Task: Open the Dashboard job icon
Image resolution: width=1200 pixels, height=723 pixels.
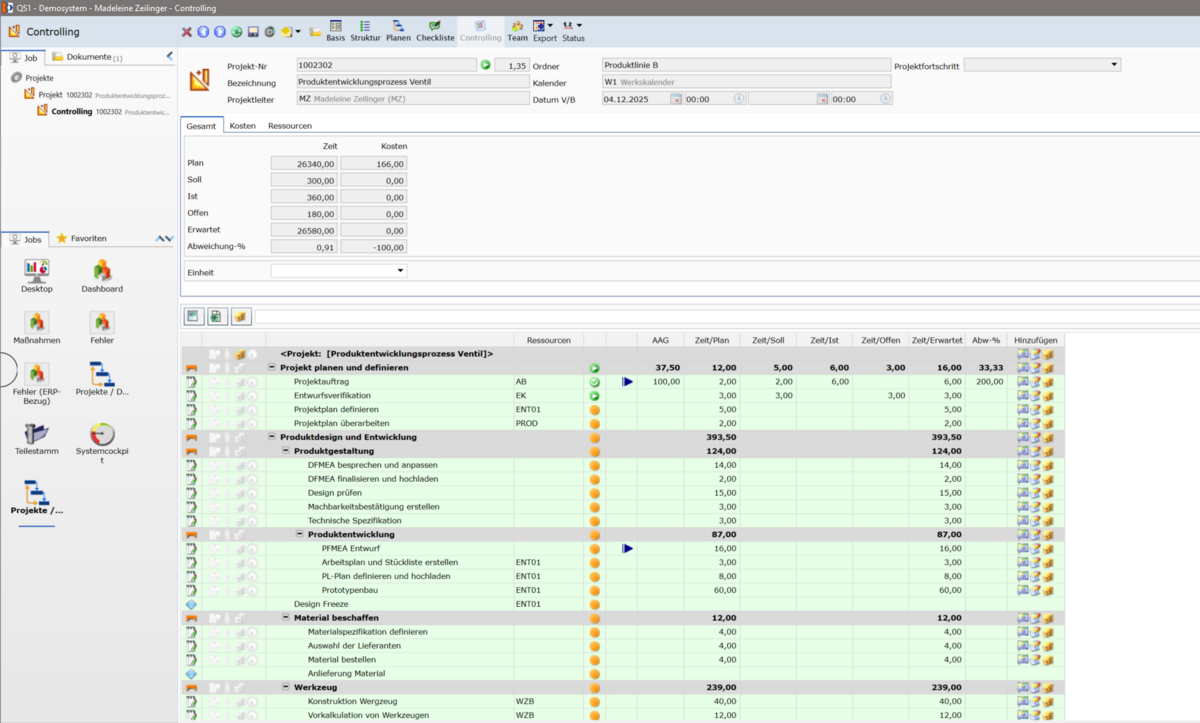Action: [x=102, y=276]
